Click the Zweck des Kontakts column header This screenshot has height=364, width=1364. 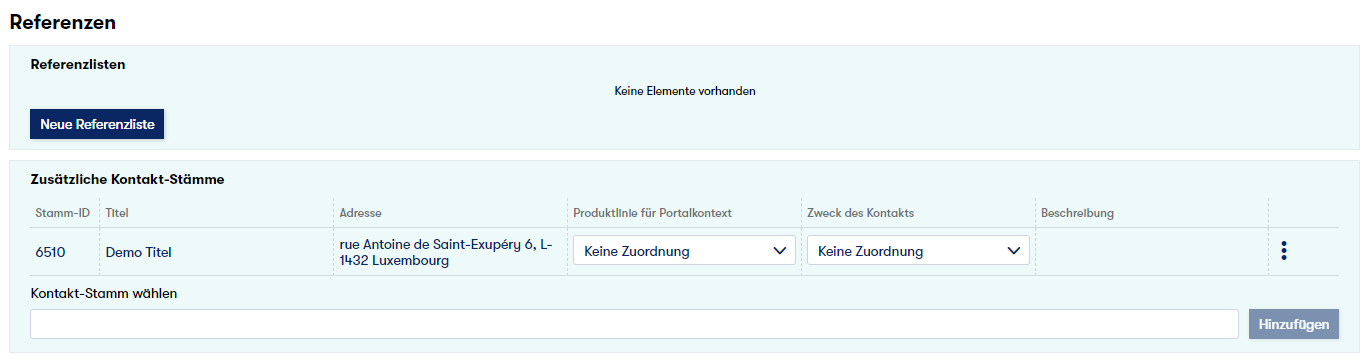tap(861, 213)
